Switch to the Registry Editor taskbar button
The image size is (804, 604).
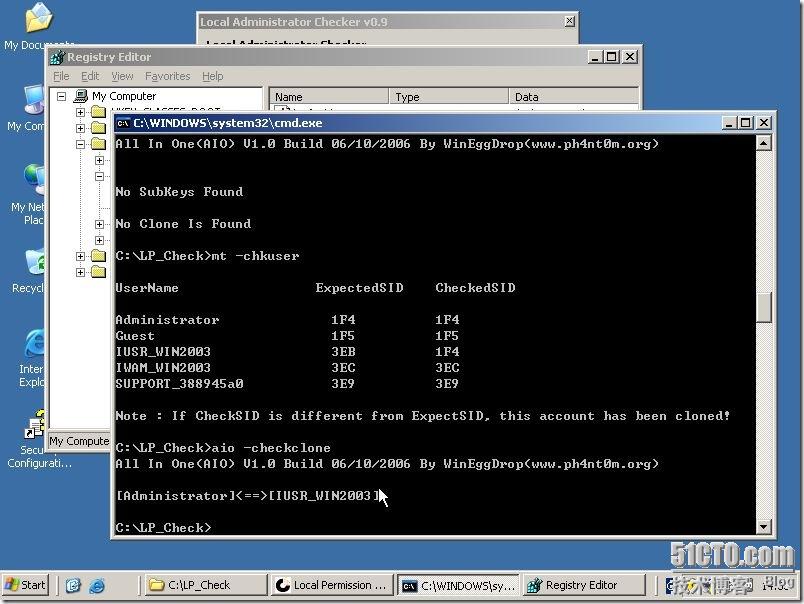point(583,585)
